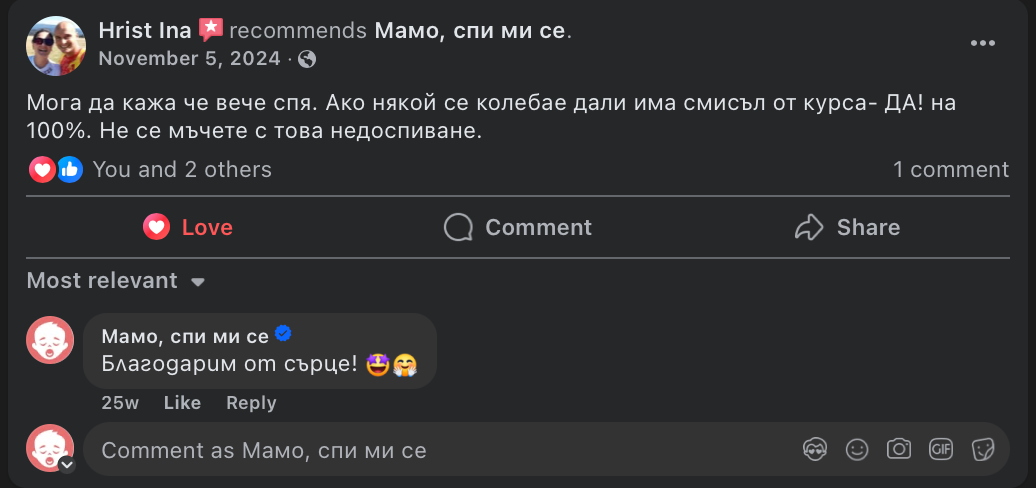
Task: Switch commenting profile via avatar arrow
Action: click(x=67, y=465)
